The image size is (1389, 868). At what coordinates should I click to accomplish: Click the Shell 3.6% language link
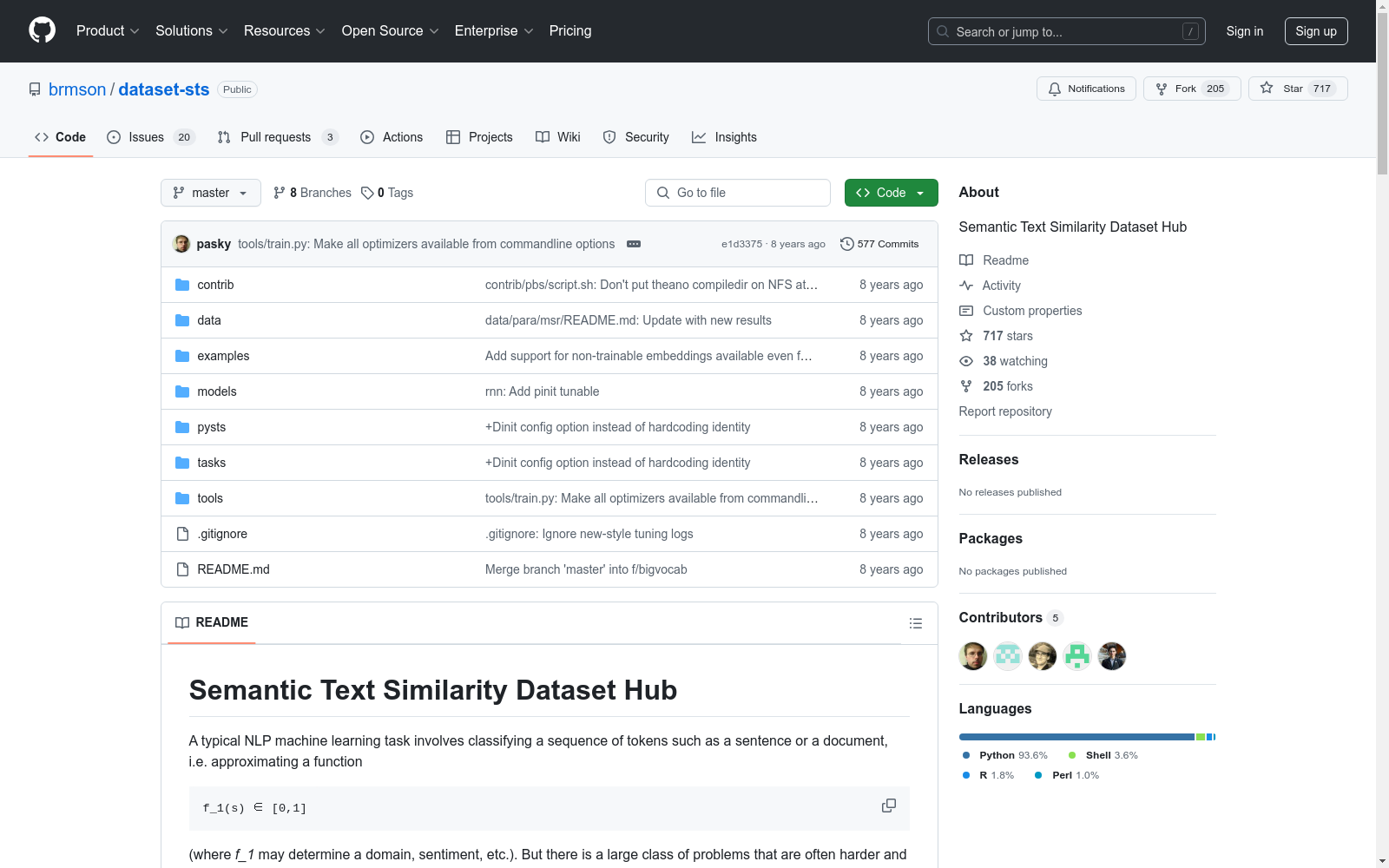click(x=1103, y=755)
